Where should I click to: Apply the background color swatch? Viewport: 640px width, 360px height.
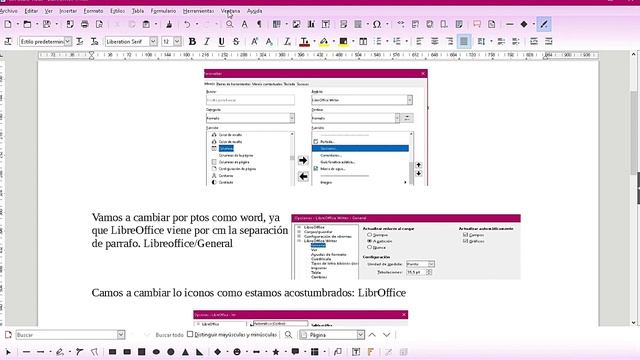click(343, 42)
